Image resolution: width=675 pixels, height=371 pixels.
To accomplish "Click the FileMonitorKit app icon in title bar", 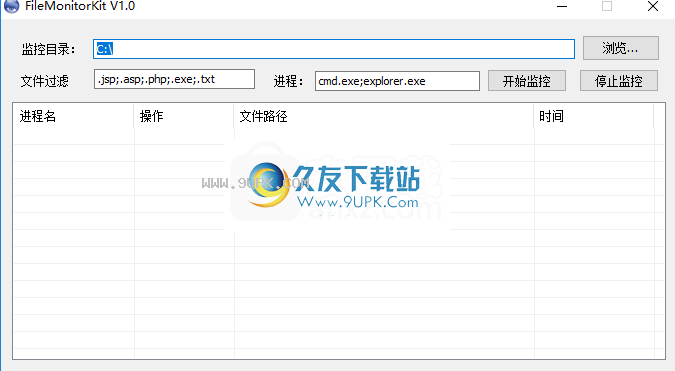I will tap(11, 6).
